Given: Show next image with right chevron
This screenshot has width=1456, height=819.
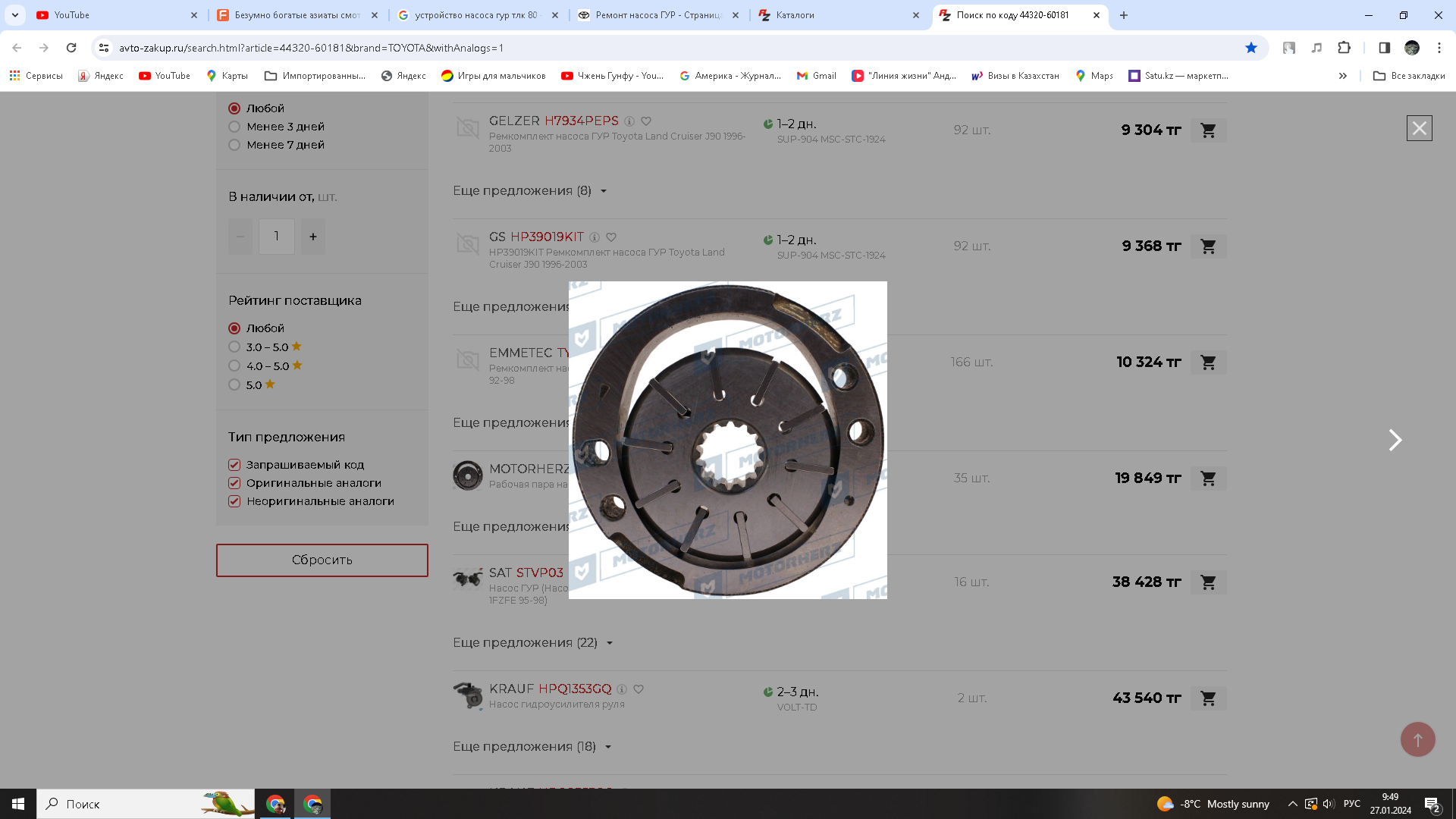Looking at the screenshot, I should point(1395,440).
